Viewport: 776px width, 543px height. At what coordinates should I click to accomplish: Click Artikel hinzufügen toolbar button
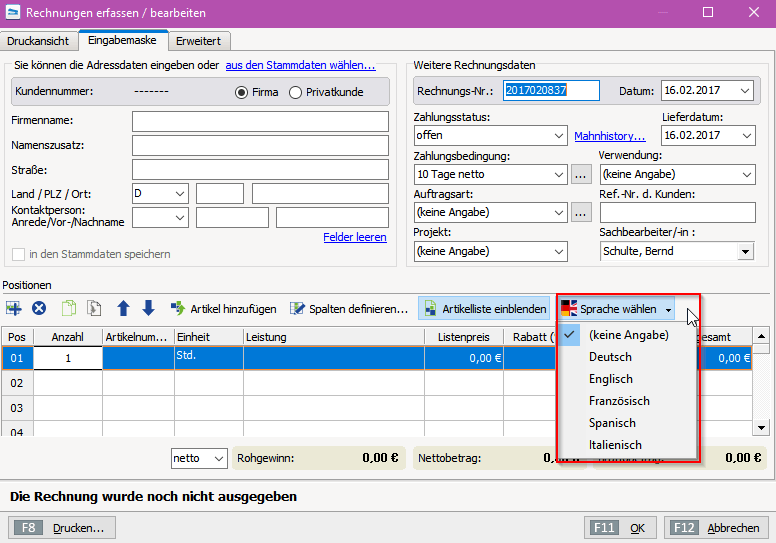tap(223, 309)
